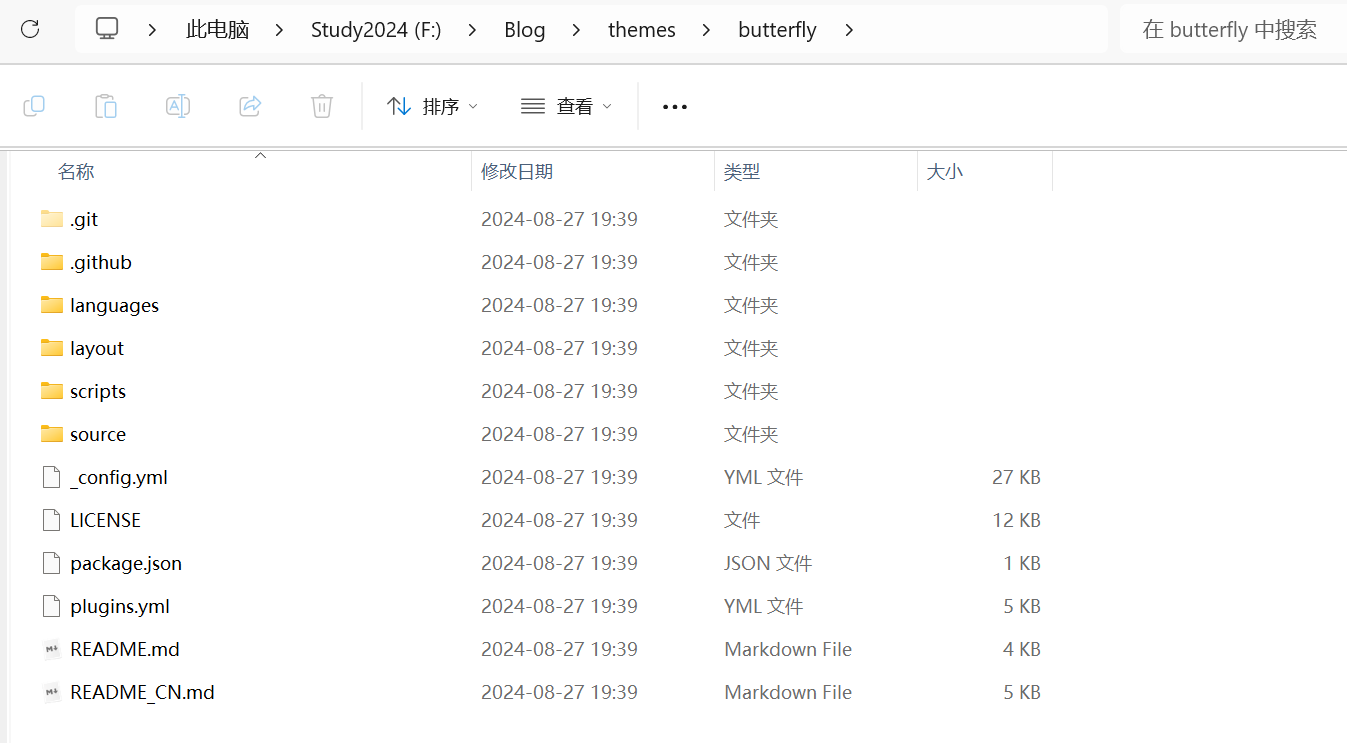Select the README_CN.md file
The width and height of the screenshot is (1347, 743).
point(142,692)
